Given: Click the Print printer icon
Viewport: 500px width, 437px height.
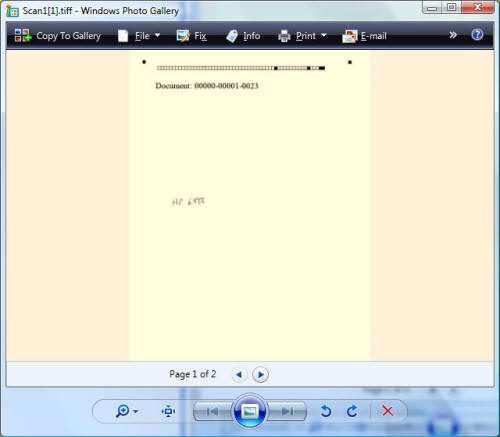Looking at the screenshot, I should [x=284, y=36].
